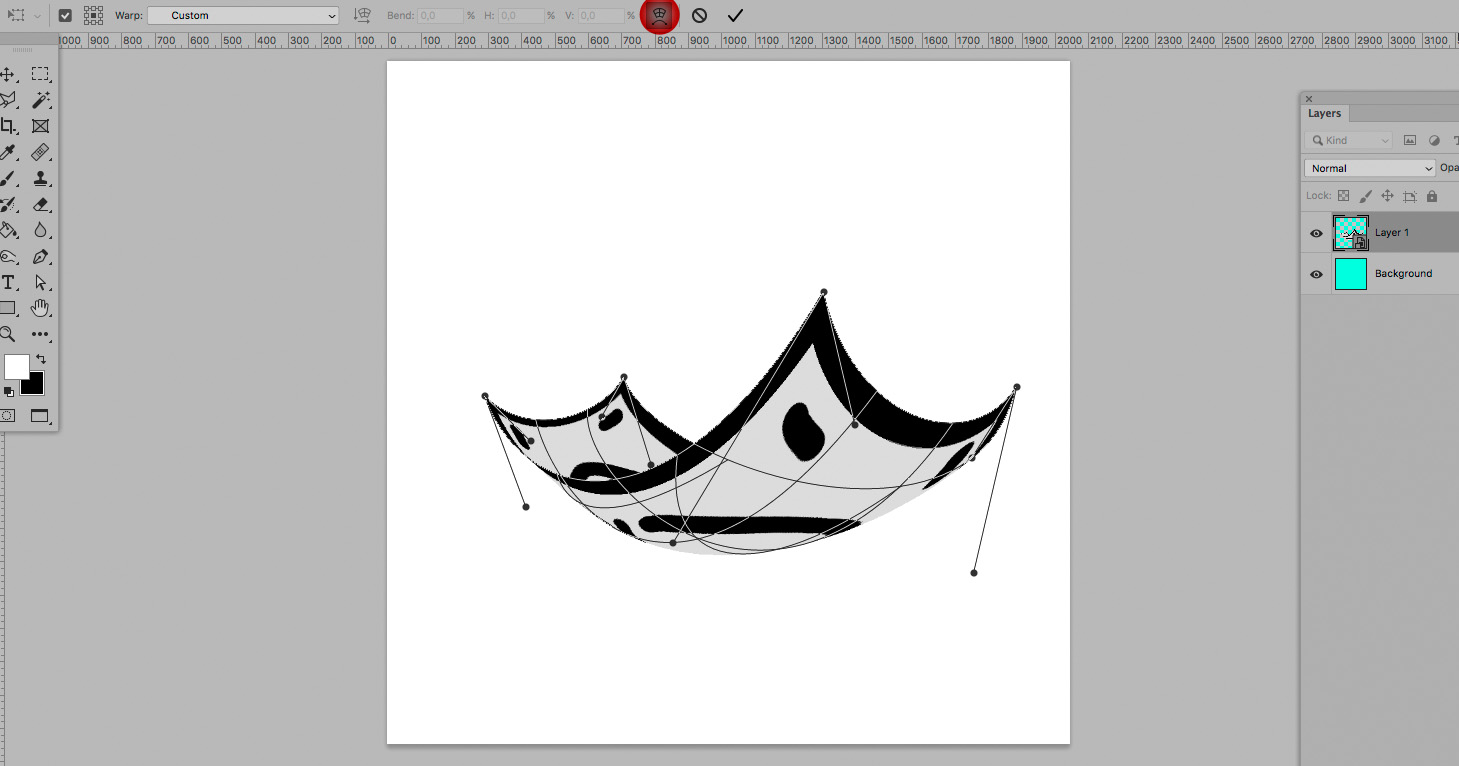Select the Type tool
Screen dimensions: 1459x766
[7, 282]
